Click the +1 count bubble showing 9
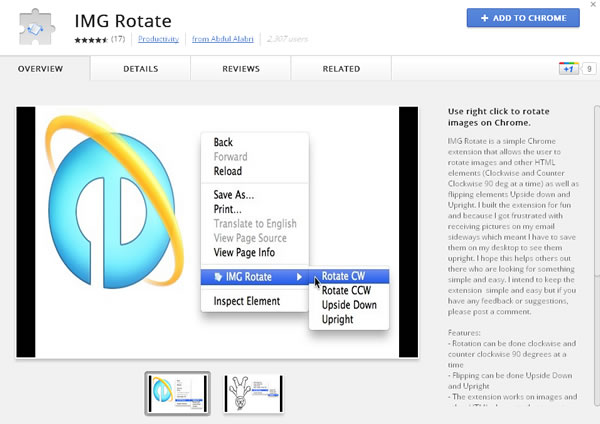 point(589,69)
